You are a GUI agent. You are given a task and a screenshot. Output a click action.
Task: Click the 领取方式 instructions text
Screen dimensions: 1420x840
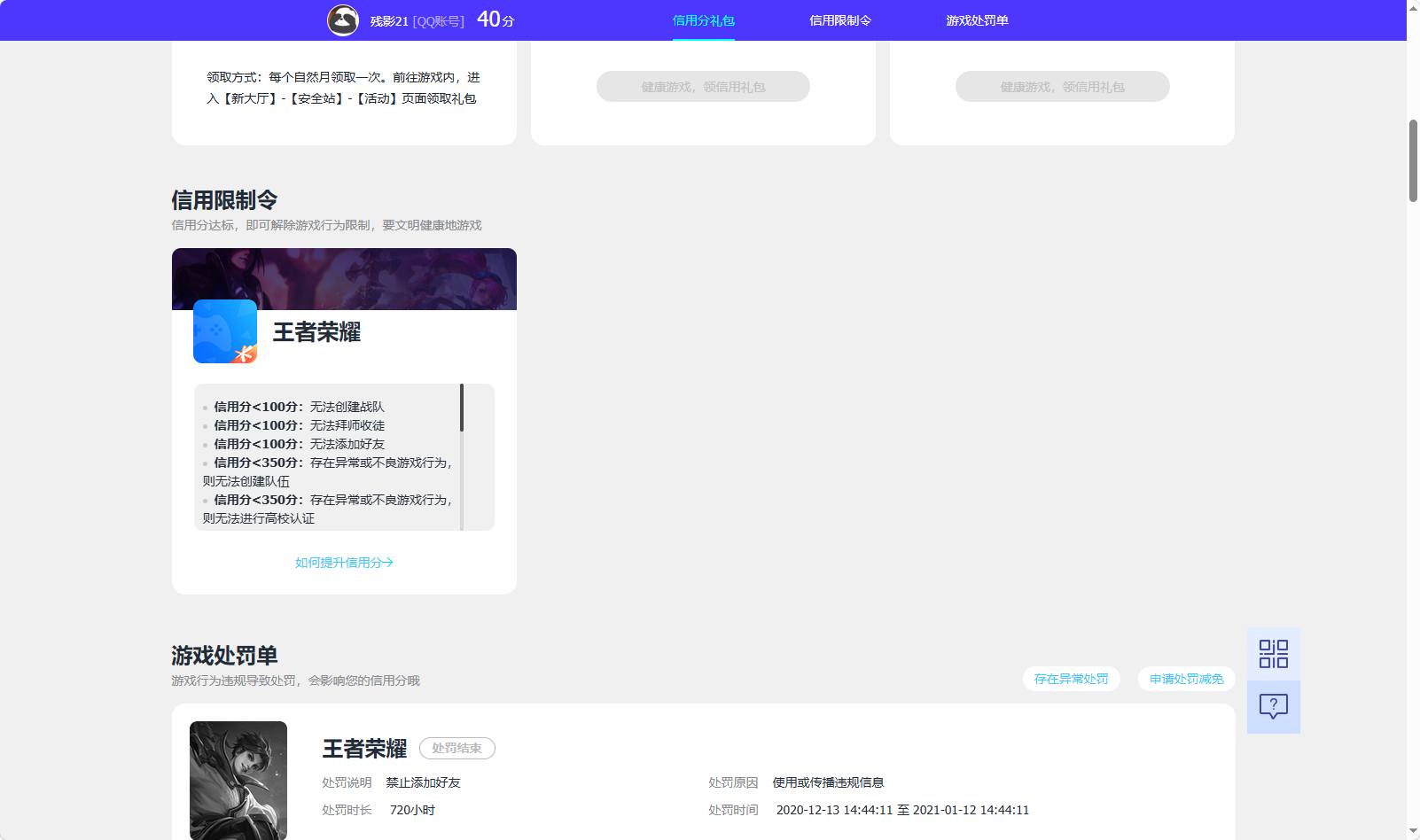tap(344, 88)
